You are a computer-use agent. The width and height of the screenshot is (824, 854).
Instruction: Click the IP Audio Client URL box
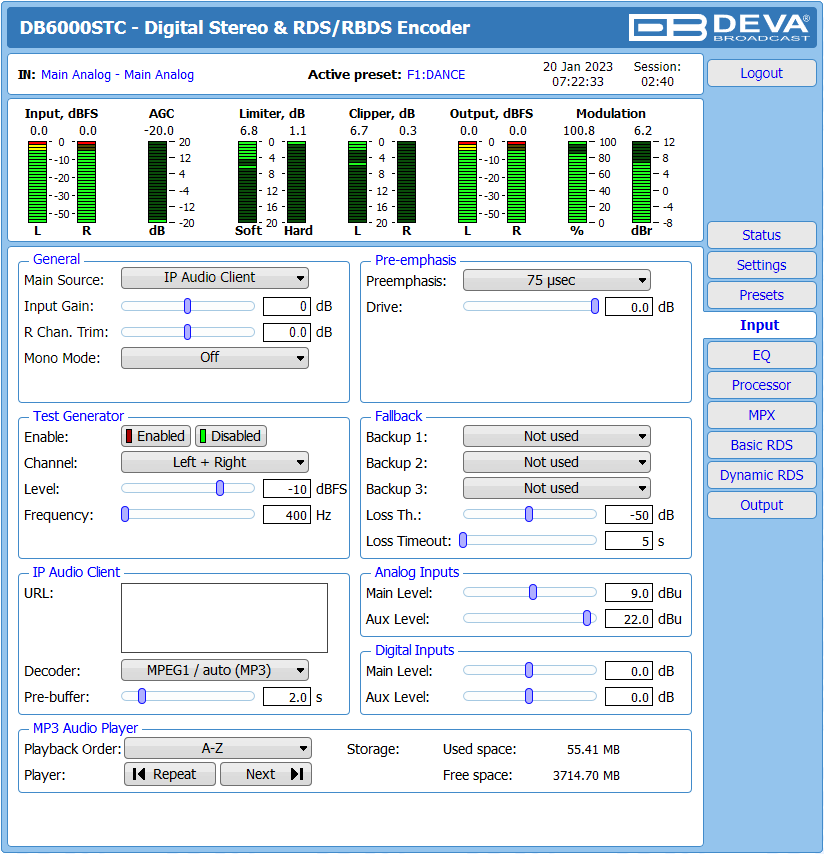point(224,618)
